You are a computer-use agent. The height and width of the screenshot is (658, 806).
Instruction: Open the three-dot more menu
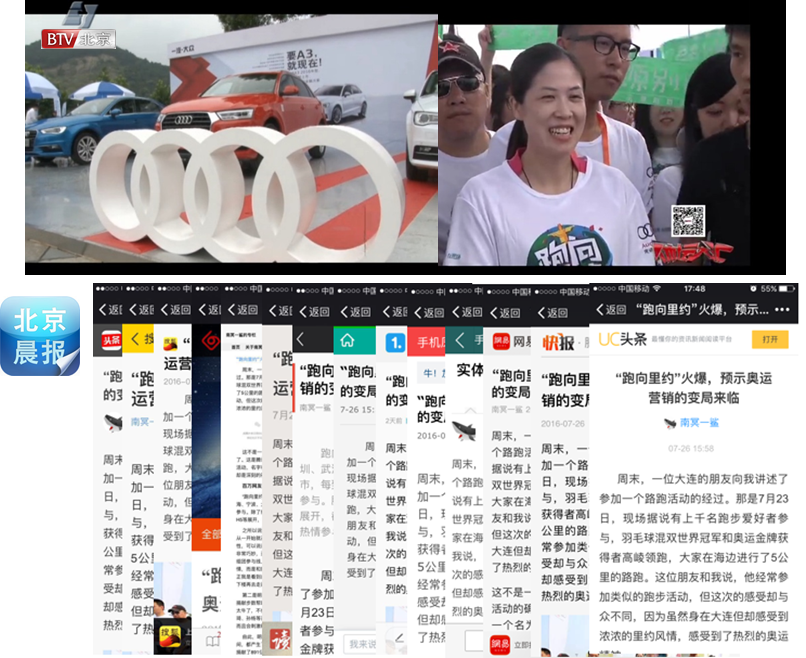click(782, 309)
